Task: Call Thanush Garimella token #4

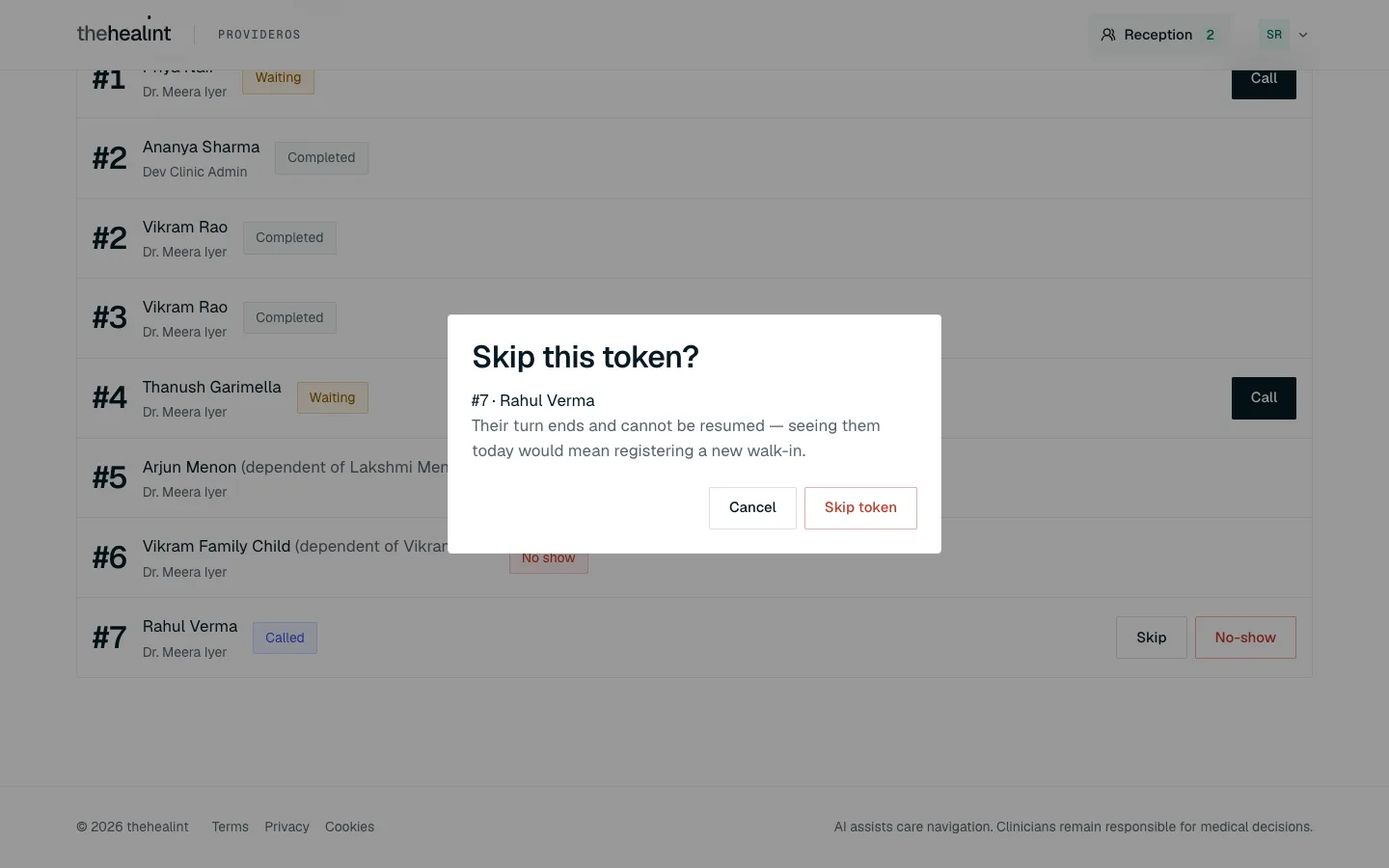Action: point(1264,397)
